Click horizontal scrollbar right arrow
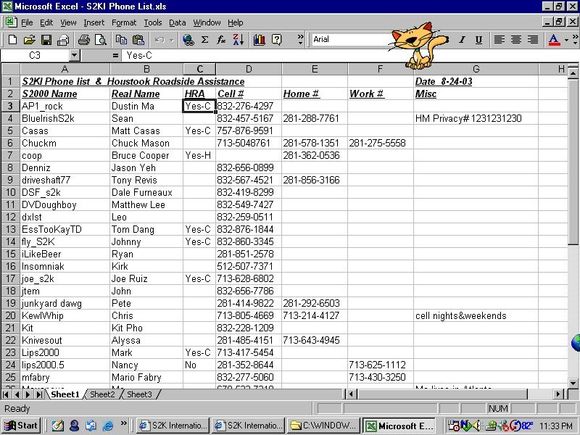 click(559, 394)
